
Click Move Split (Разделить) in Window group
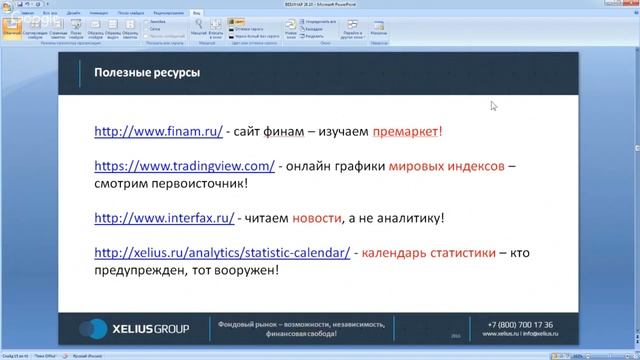pyautogui.click(x=312, y=36)
